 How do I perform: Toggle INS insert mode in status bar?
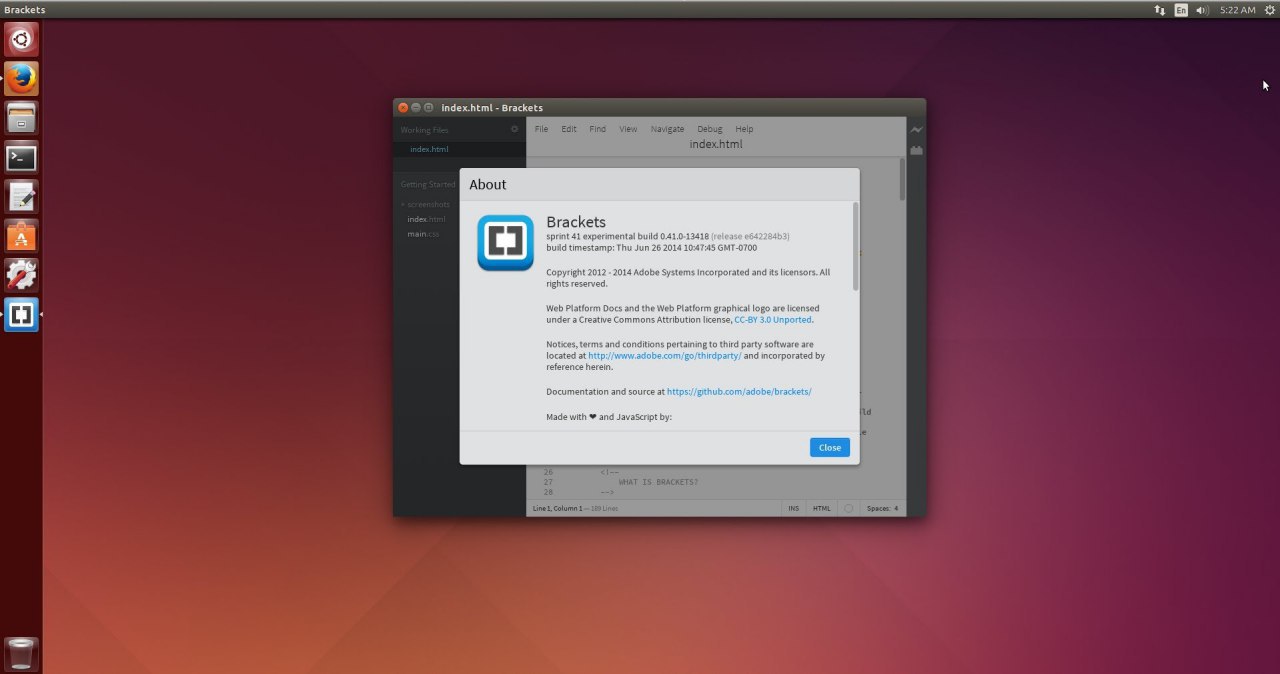pos(794,508)
